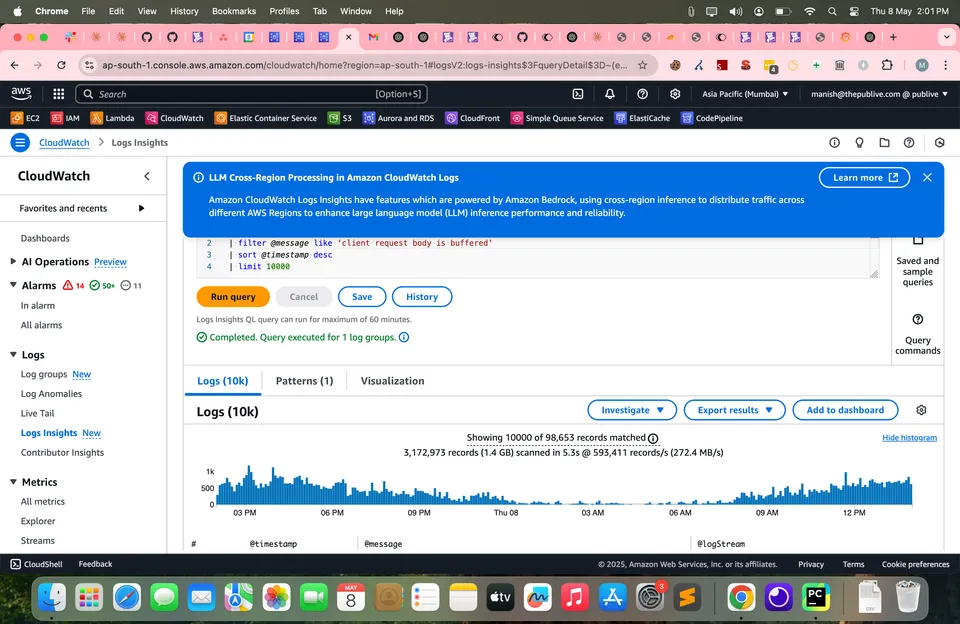Open the CloudFront shortcut
Viewport: 960px width, 624px height.
pyautogui.click(x=473, y=118)
